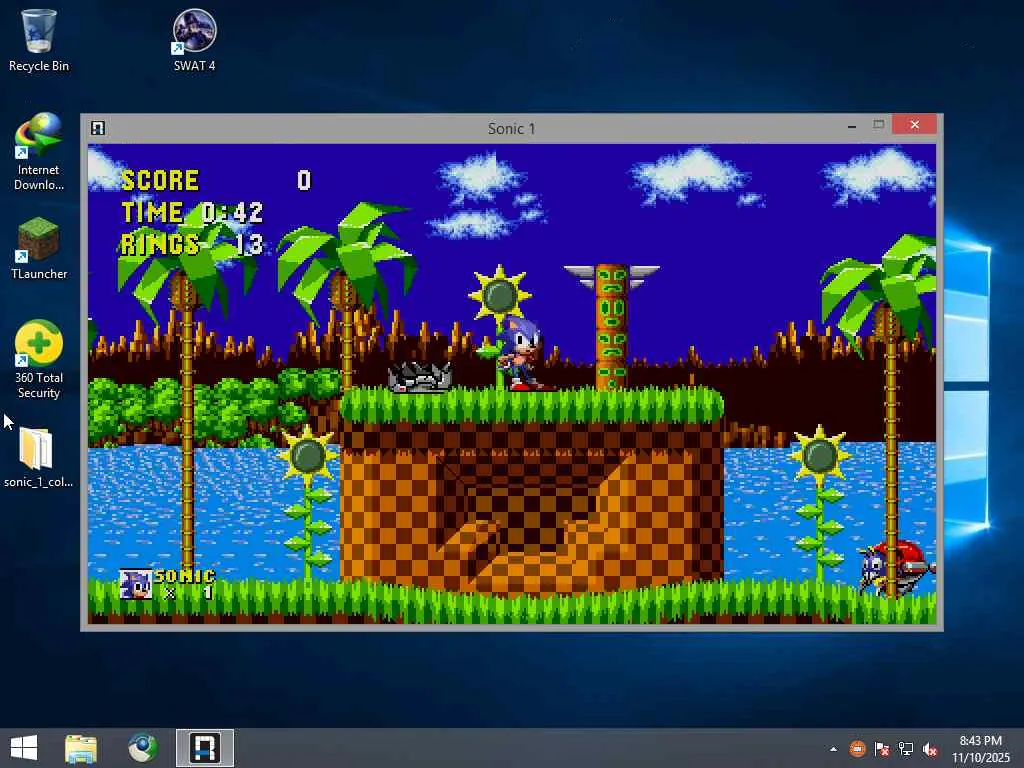Open 360 Total Security shortcut

[39, 359]
